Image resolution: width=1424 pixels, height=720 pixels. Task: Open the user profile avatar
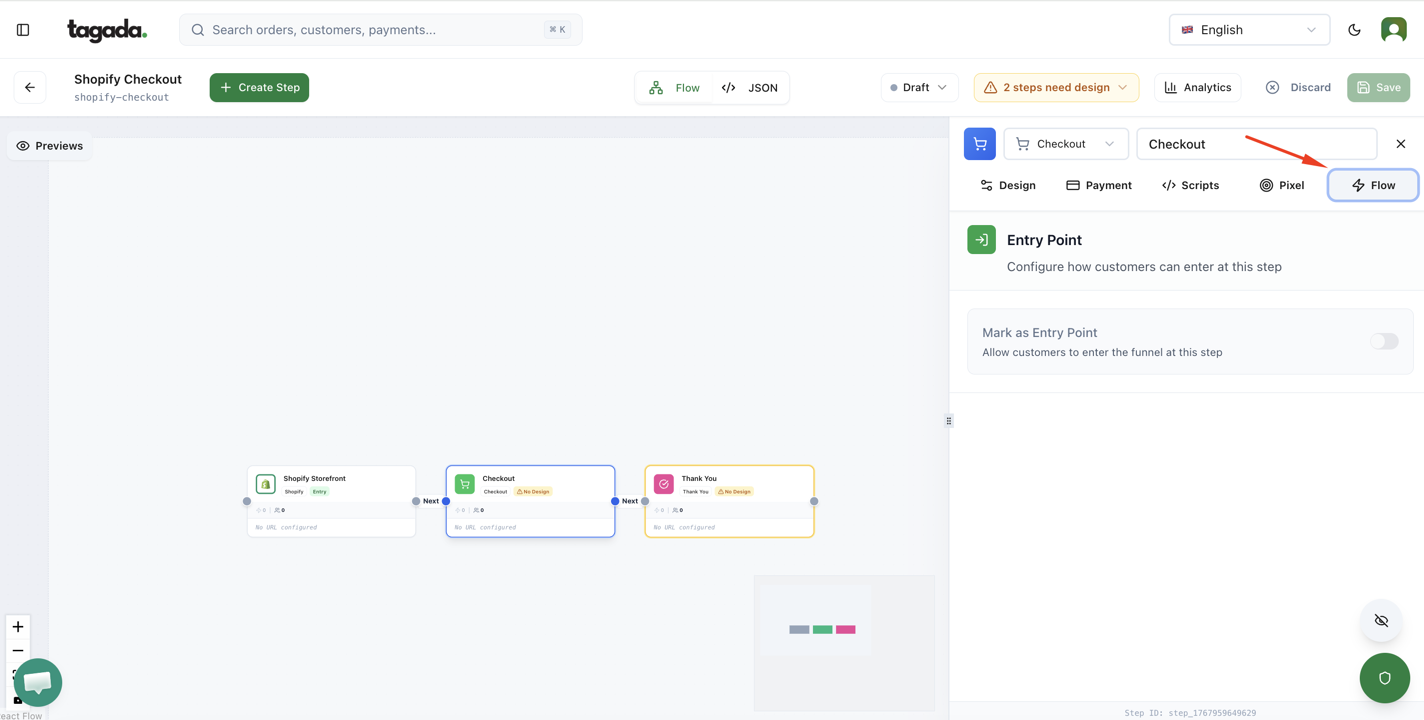click(1393, 30)
